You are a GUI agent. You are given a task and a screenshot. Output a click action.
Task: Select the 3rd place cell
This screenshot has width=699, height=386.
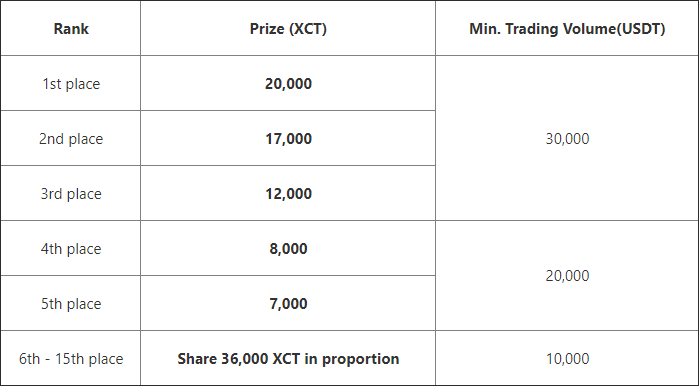coord(71,193)
